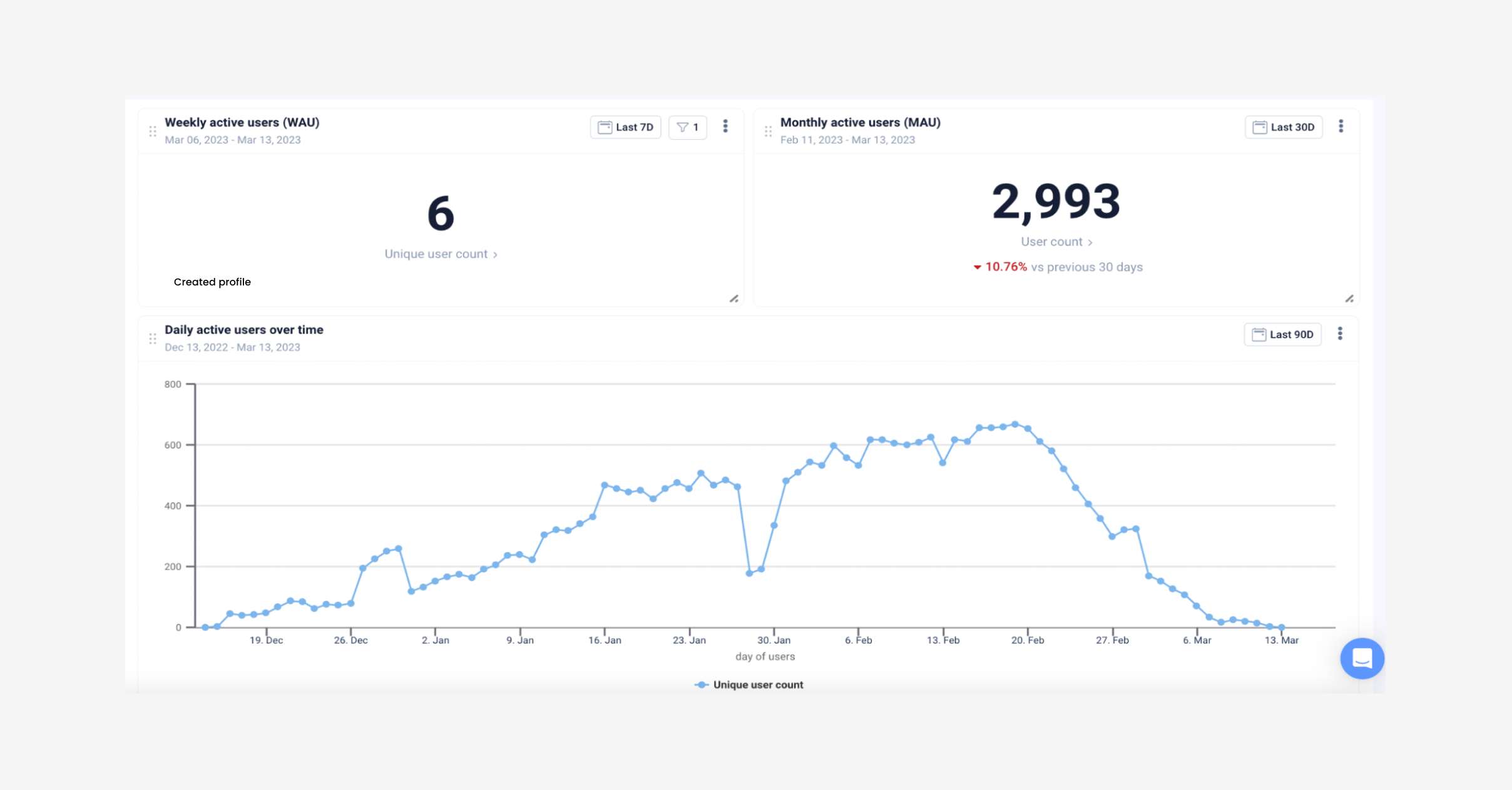Viewport: 1512px width, 790px height.
Task: Click the Monthly active users (MAU) title
Action: pyautogui.click(x=860, y=123)
